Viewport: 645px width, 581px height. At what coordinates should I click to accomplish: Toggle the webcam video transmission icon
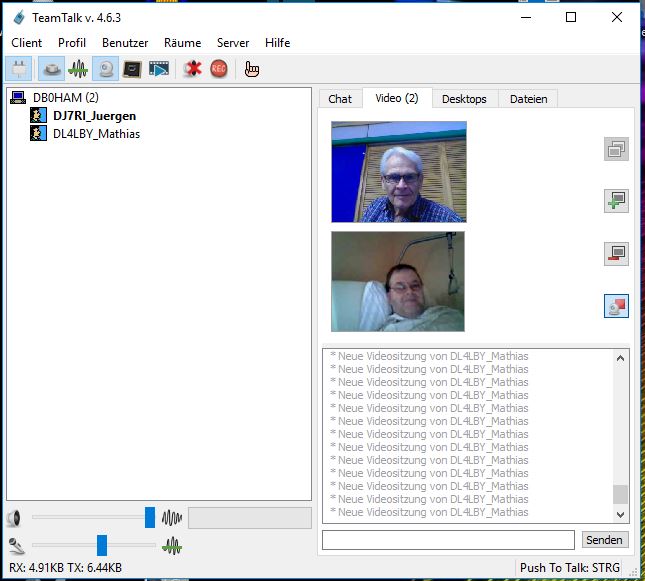coord(105,69)
